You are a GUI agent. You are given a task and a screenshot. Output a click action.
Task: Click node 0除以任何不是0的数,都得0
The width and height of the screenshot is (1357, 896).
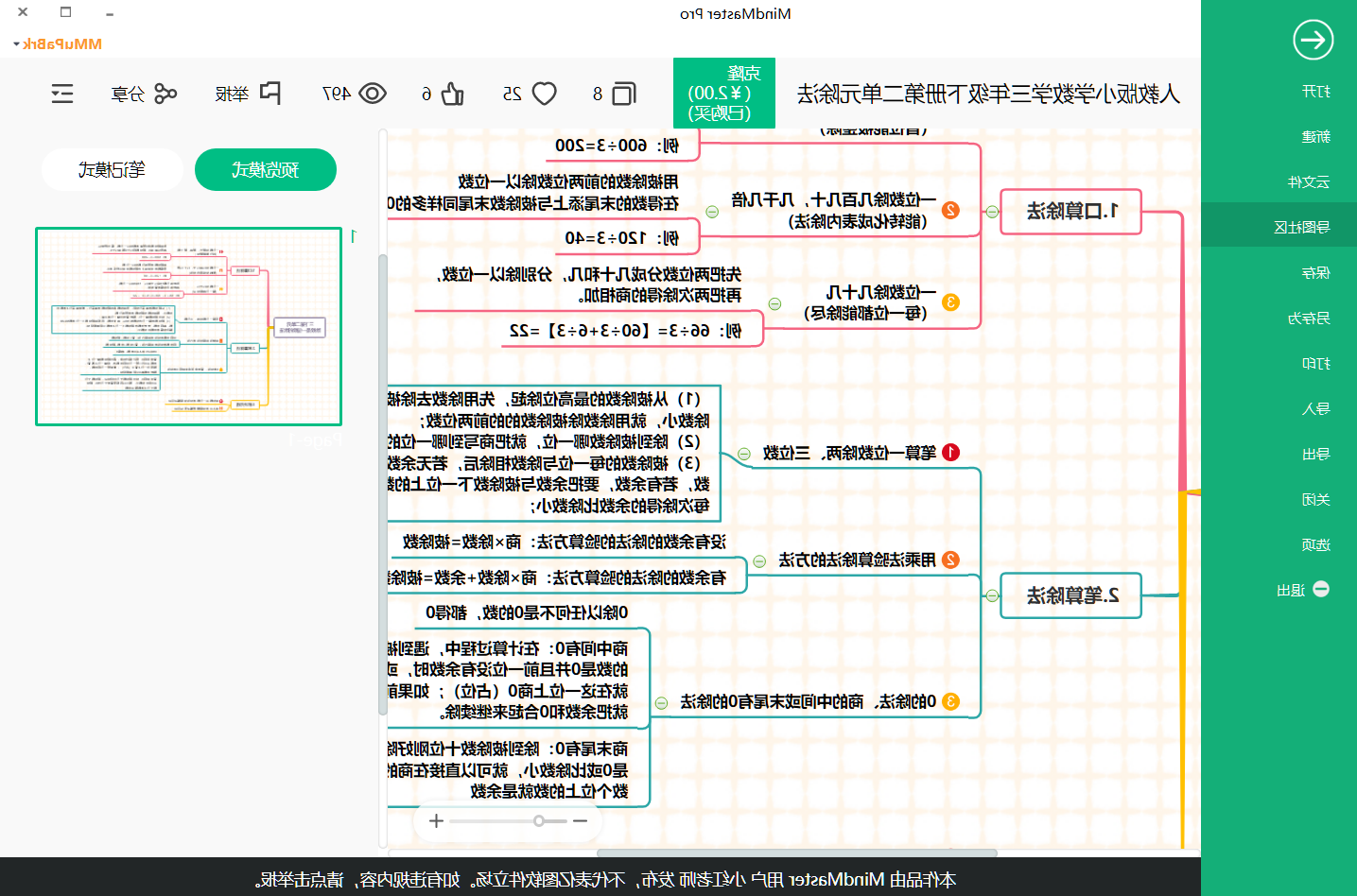[x=527, y=612]
